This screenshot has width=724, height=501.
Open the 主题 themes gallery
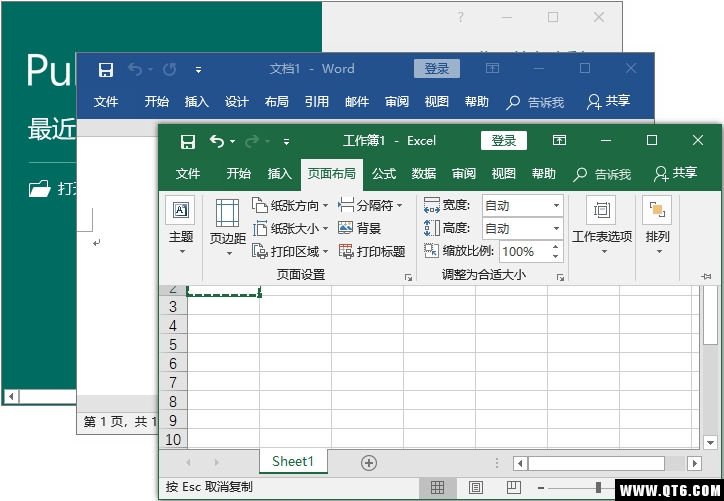coord(181,226)
